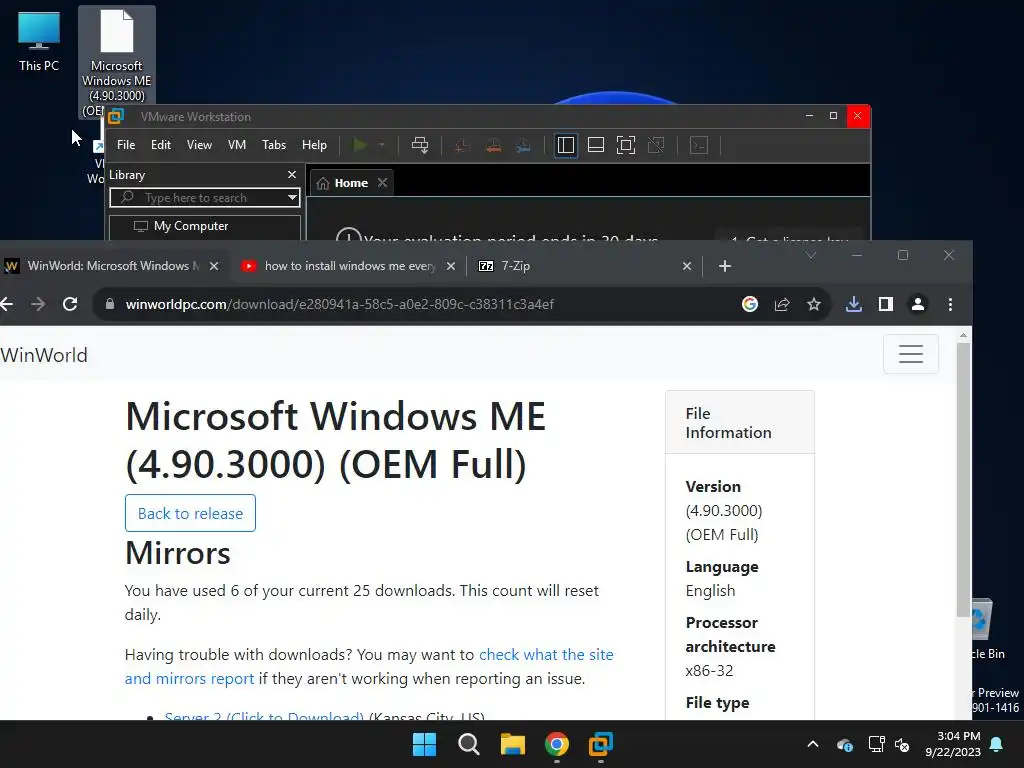Click the browser page vertical scrollbar
Viewport: 1024px width, 768px height.
963,480
